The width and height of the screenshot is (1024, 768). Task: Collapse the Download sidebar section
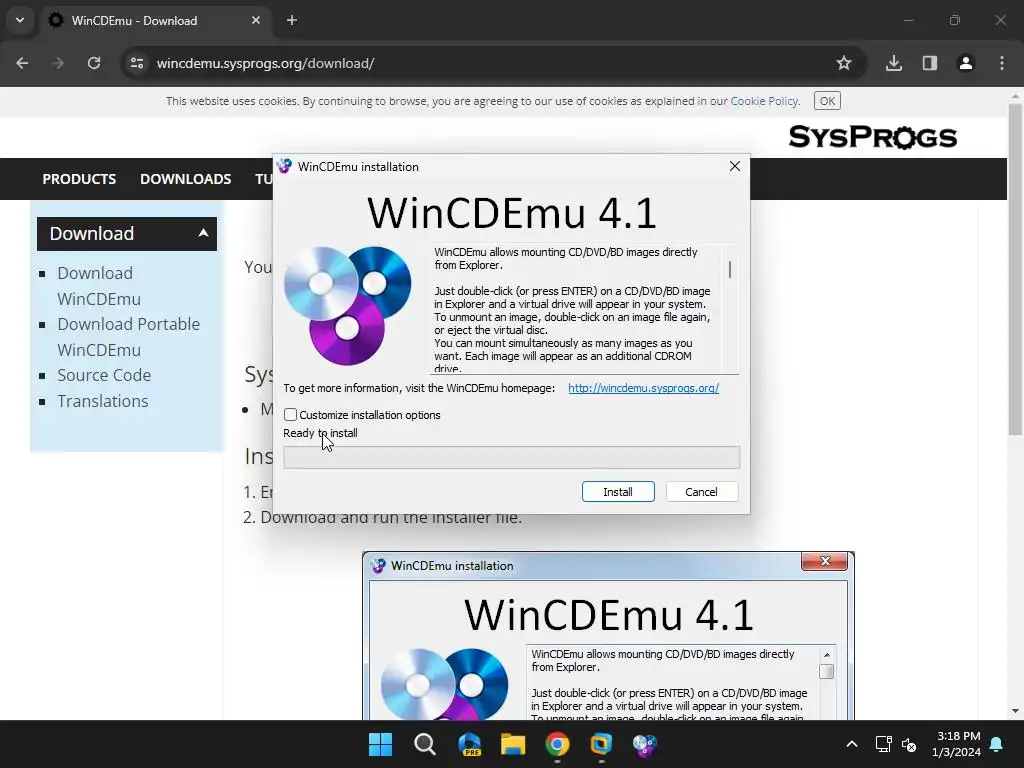tap(127, 234)
